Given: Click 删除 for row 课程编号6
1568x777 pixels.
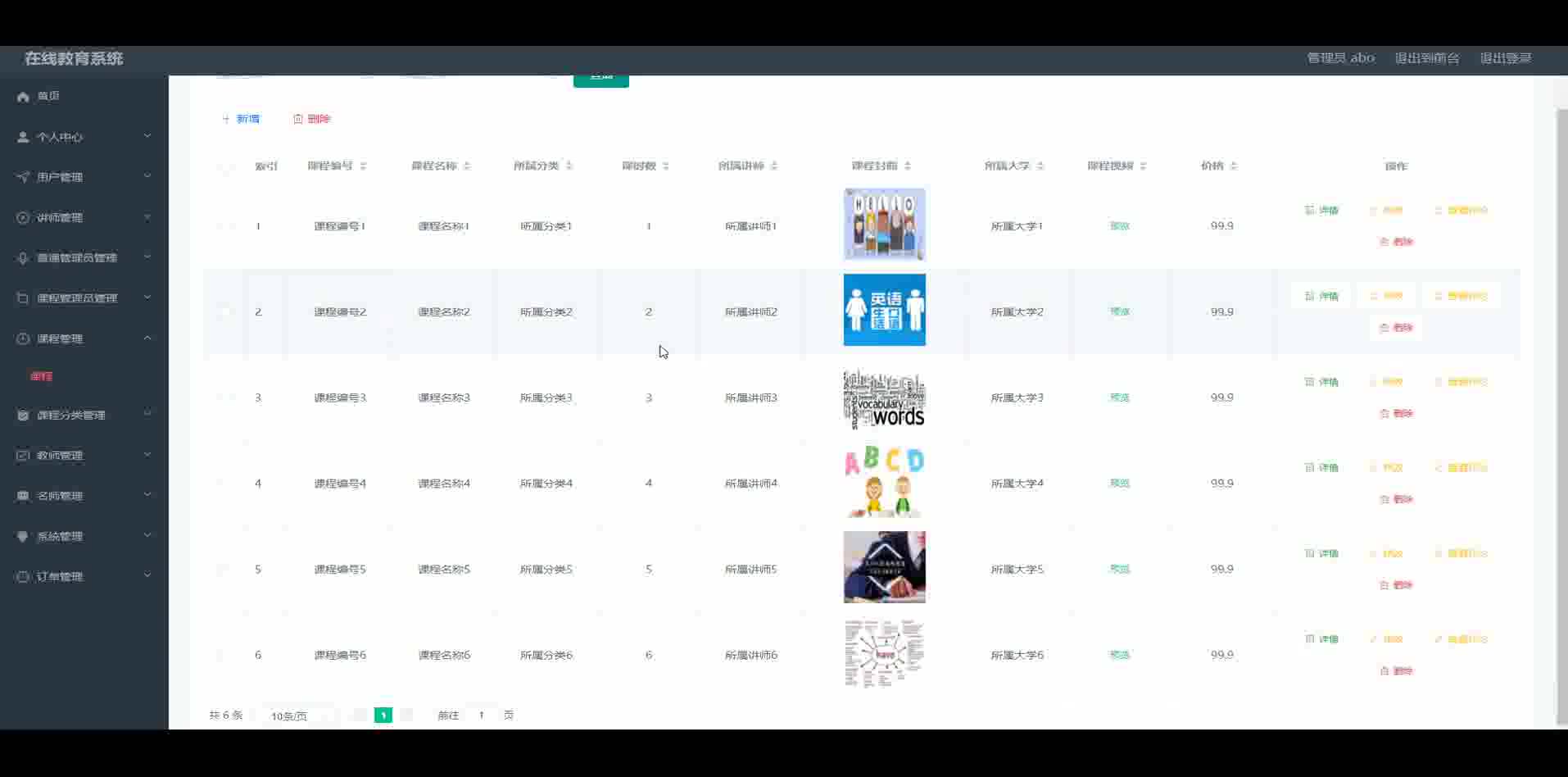Looking at the screenshot, I should [1396, 671].
